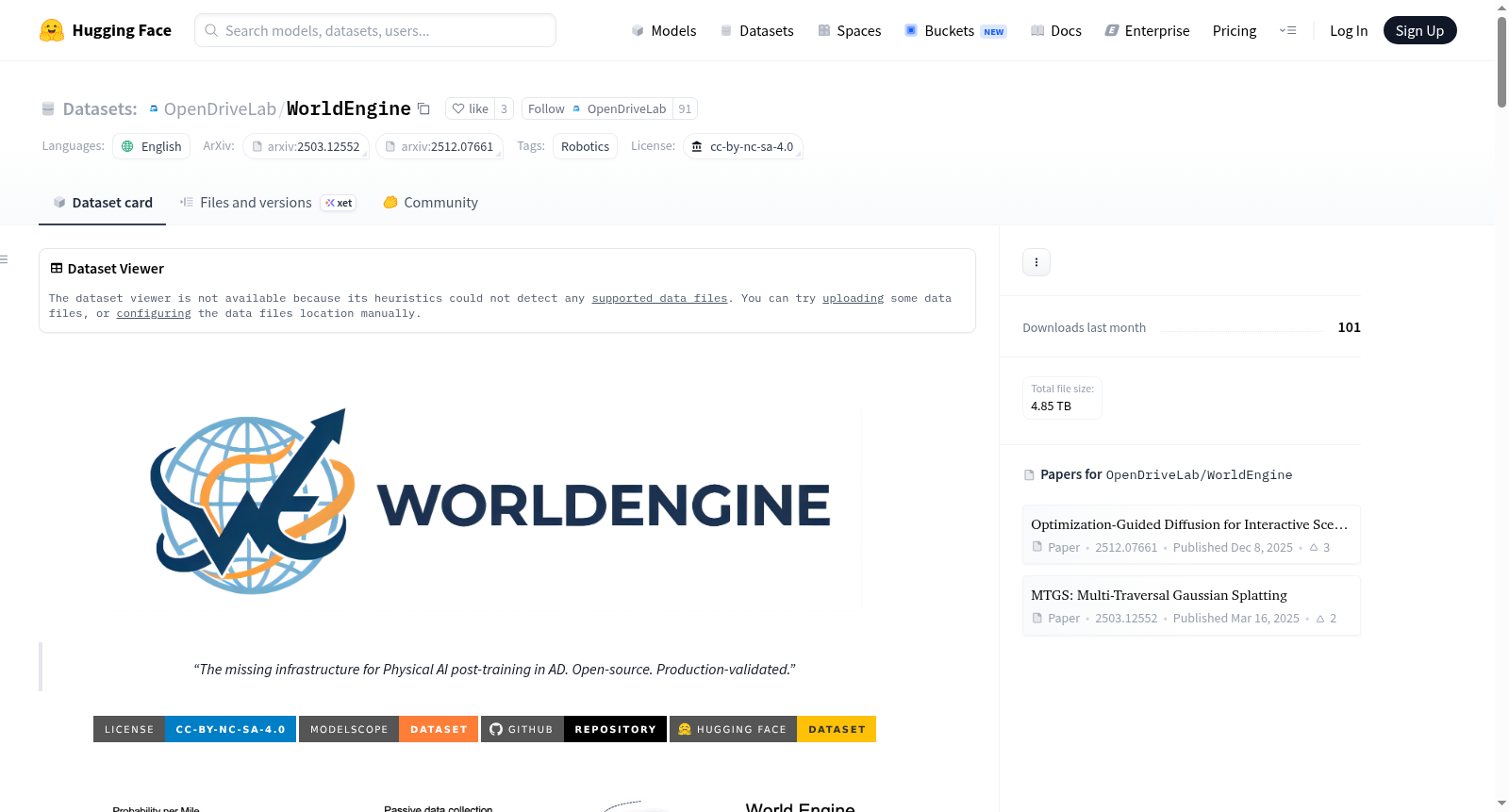Open the Pricing page
The width and height of the screenshot is (1509, 812).
1235,30
